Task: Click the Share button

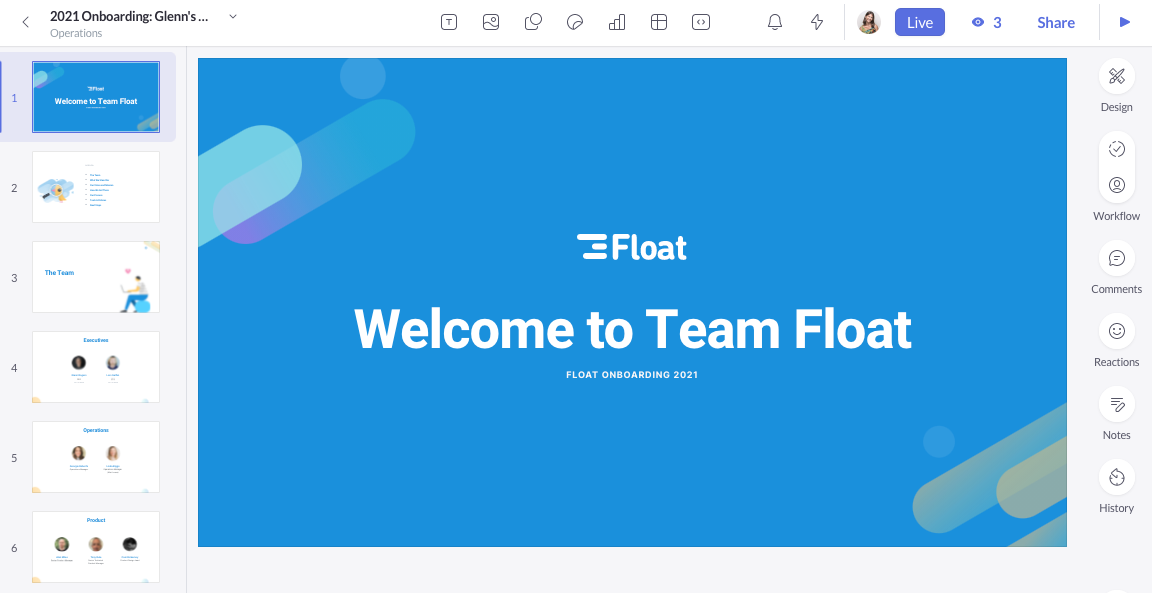Action: (x=1055, y=22)
